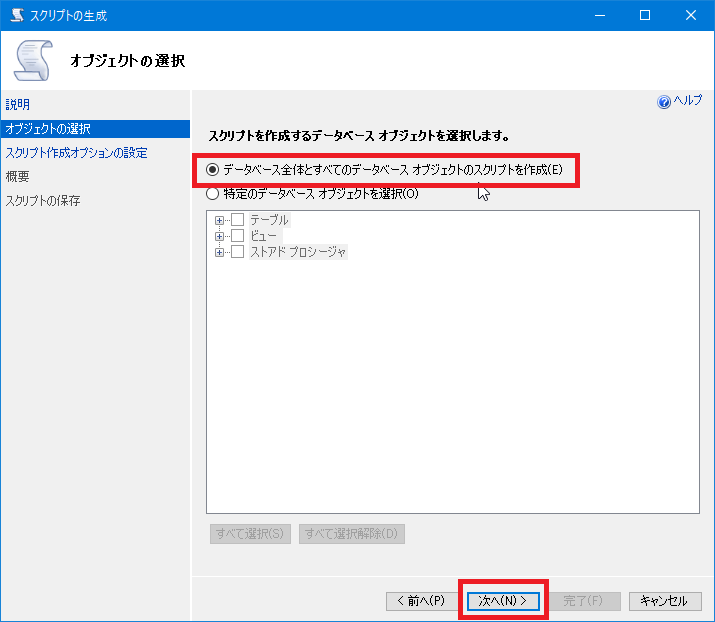
Task: Expand the ストアド プロシージャ tree node
Action: (x=219, y=252)
